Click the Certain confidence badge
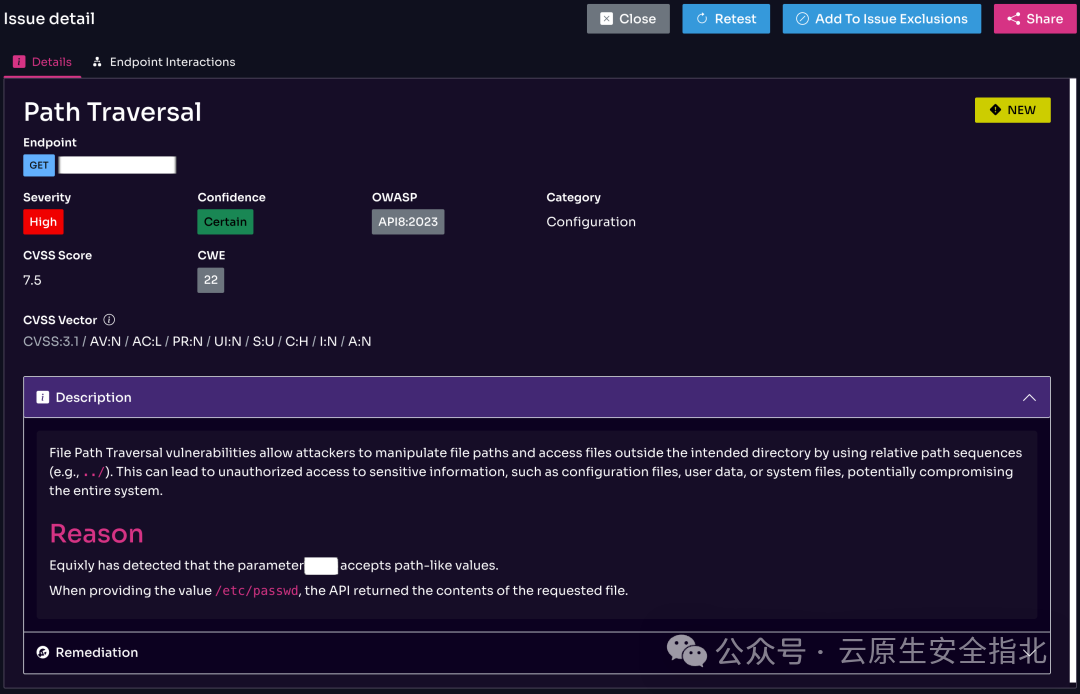 coord(225,222)
